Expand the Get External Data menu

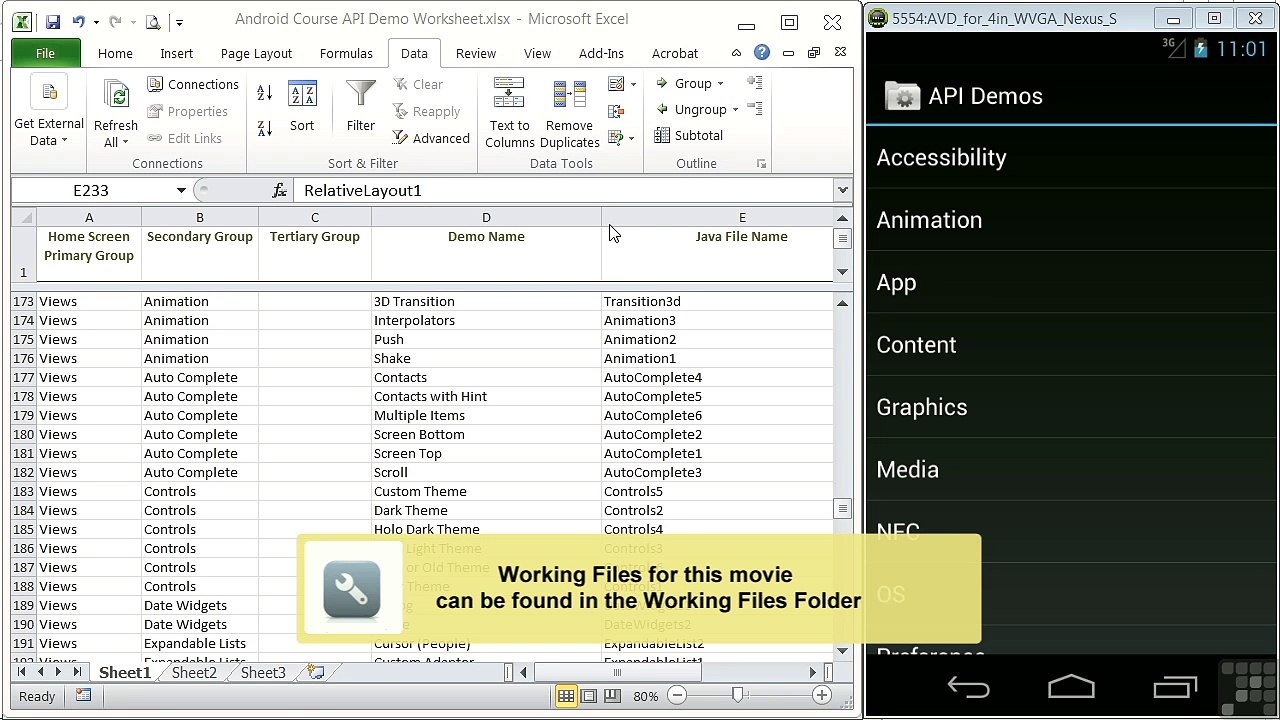pyautogui.click(x=48, y=113)
